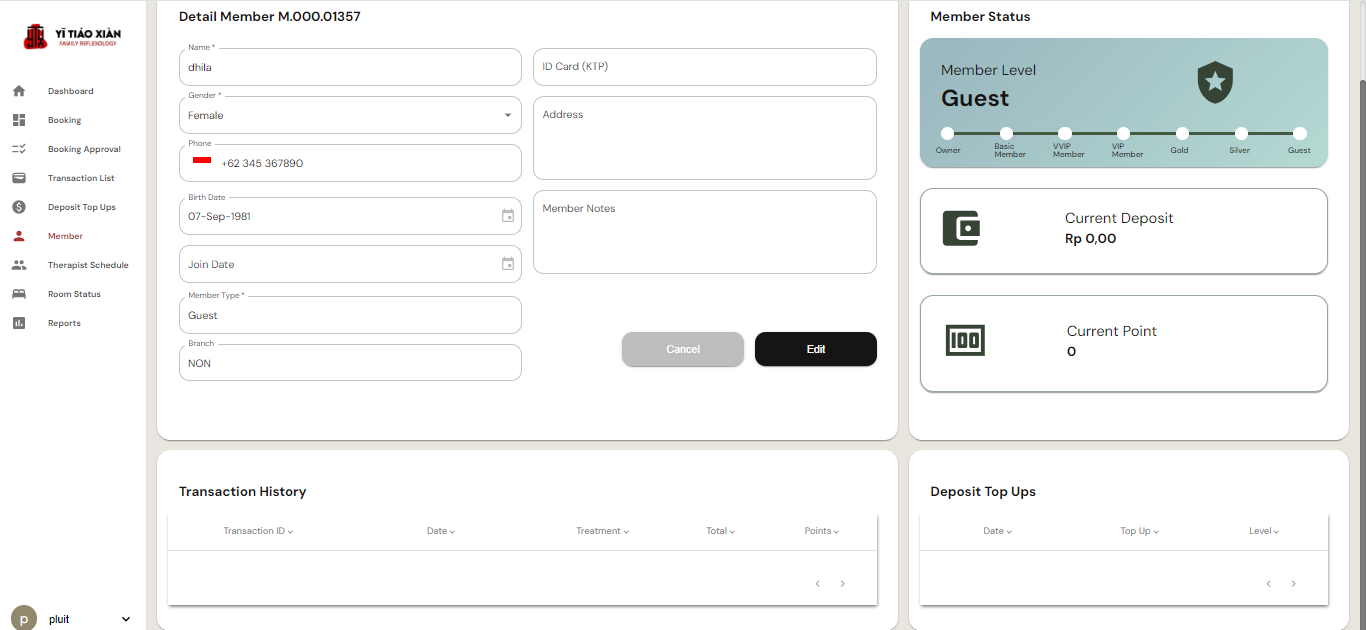
Task: Open the Join Date calendar picker icon
Action: coord(508,264)
